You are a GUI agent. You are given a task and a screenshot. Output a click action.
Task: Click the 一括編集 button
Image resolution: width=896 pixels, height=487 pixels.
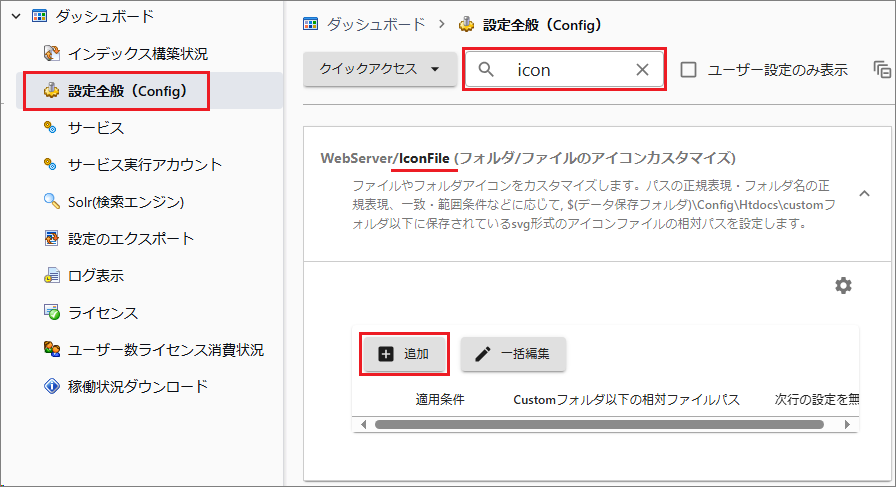click(514, 354)
